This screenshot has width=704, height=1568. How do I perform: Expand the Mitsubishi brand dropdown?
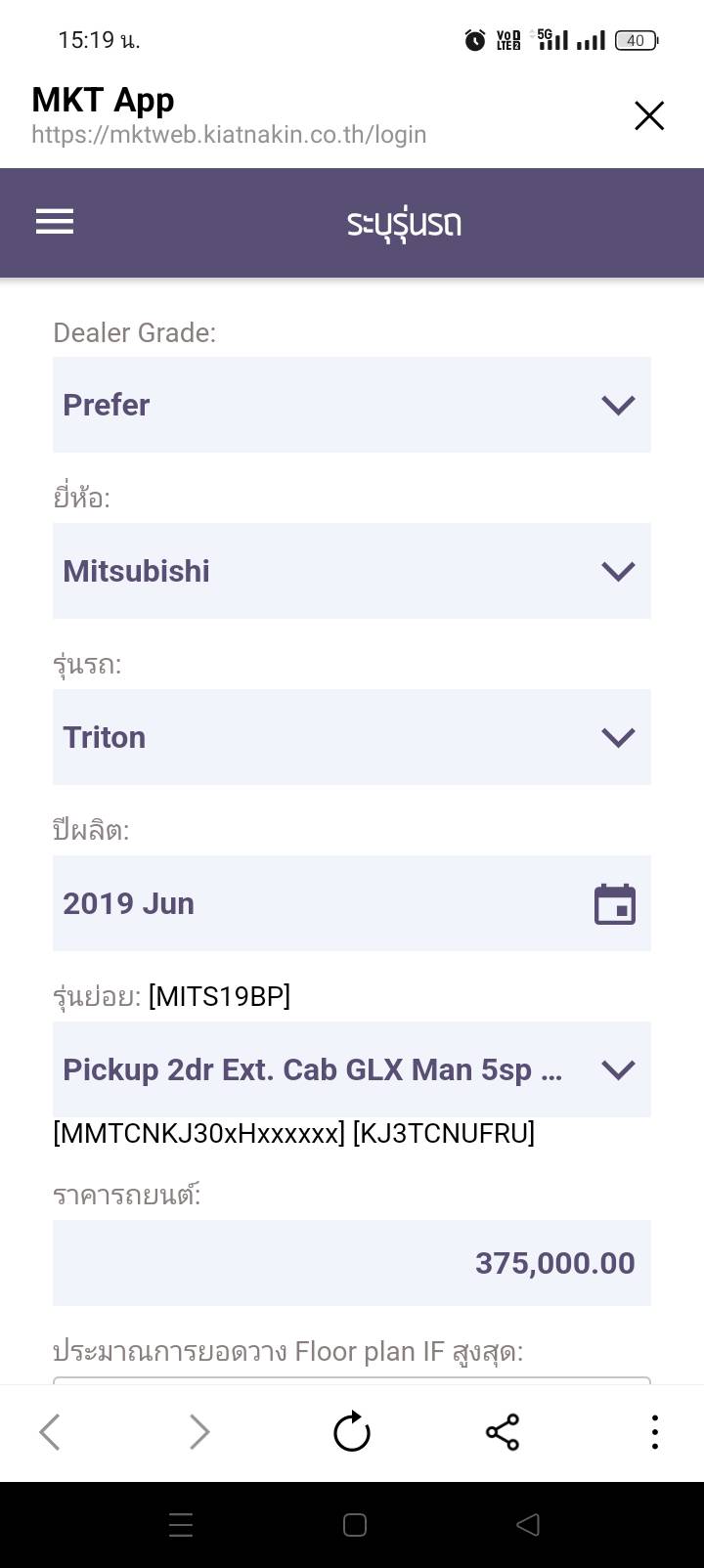(352, 571)
